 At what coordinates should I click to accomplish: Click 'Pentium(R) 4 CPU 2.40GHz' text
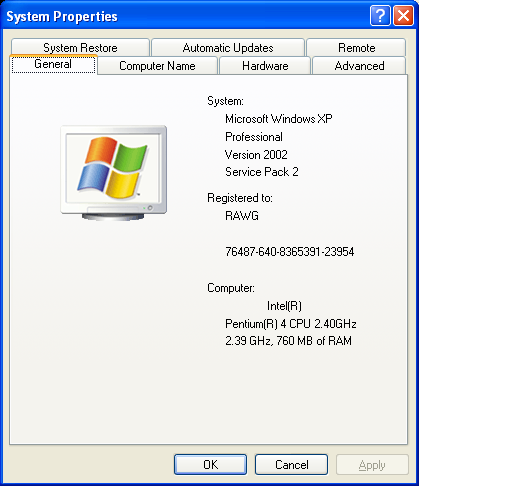click(291, 324)
